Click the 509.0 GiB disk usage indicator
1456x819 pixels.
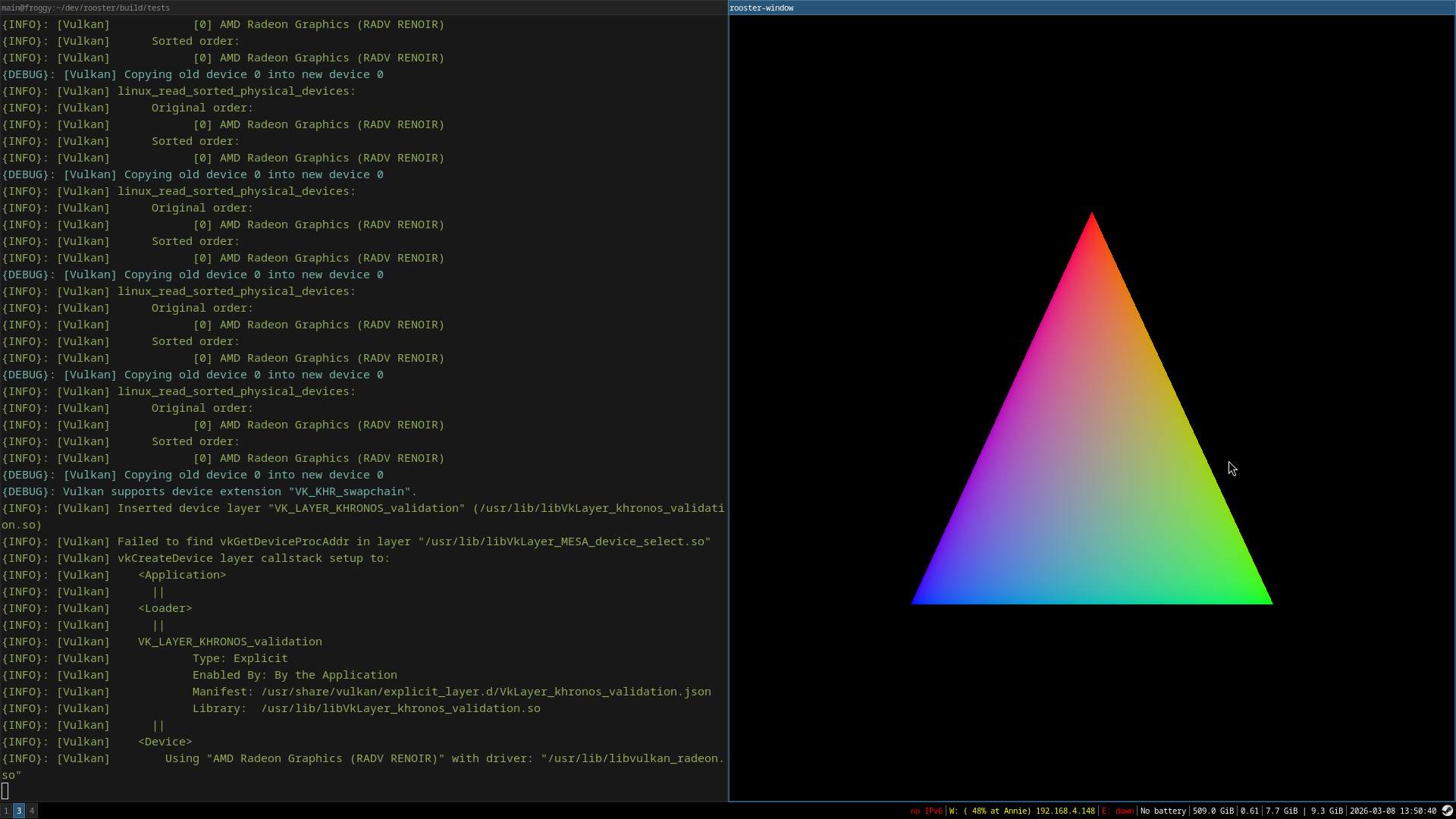pos(1213,811)
